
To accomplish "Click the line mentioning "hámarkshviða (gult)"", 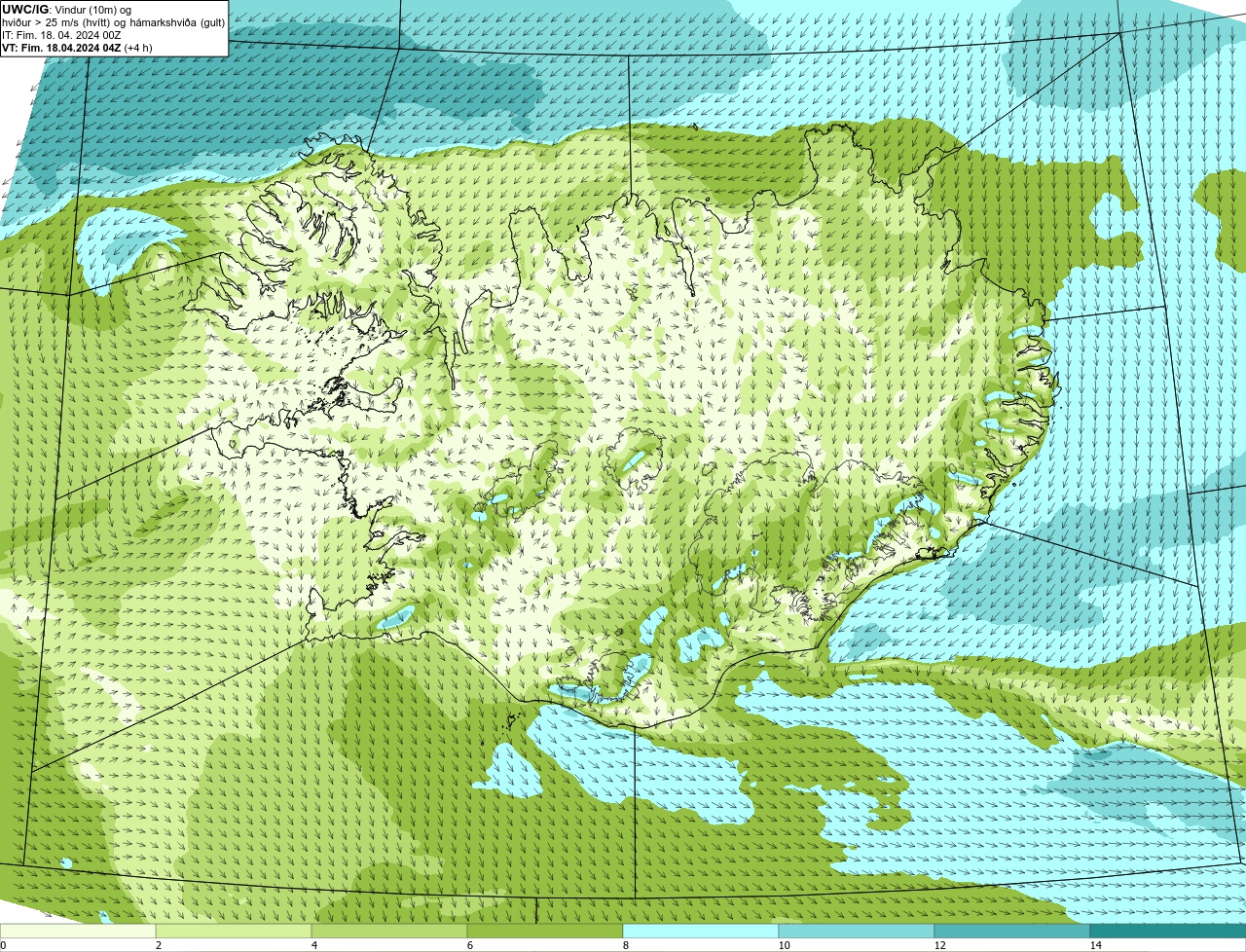I will pos(113,22).
